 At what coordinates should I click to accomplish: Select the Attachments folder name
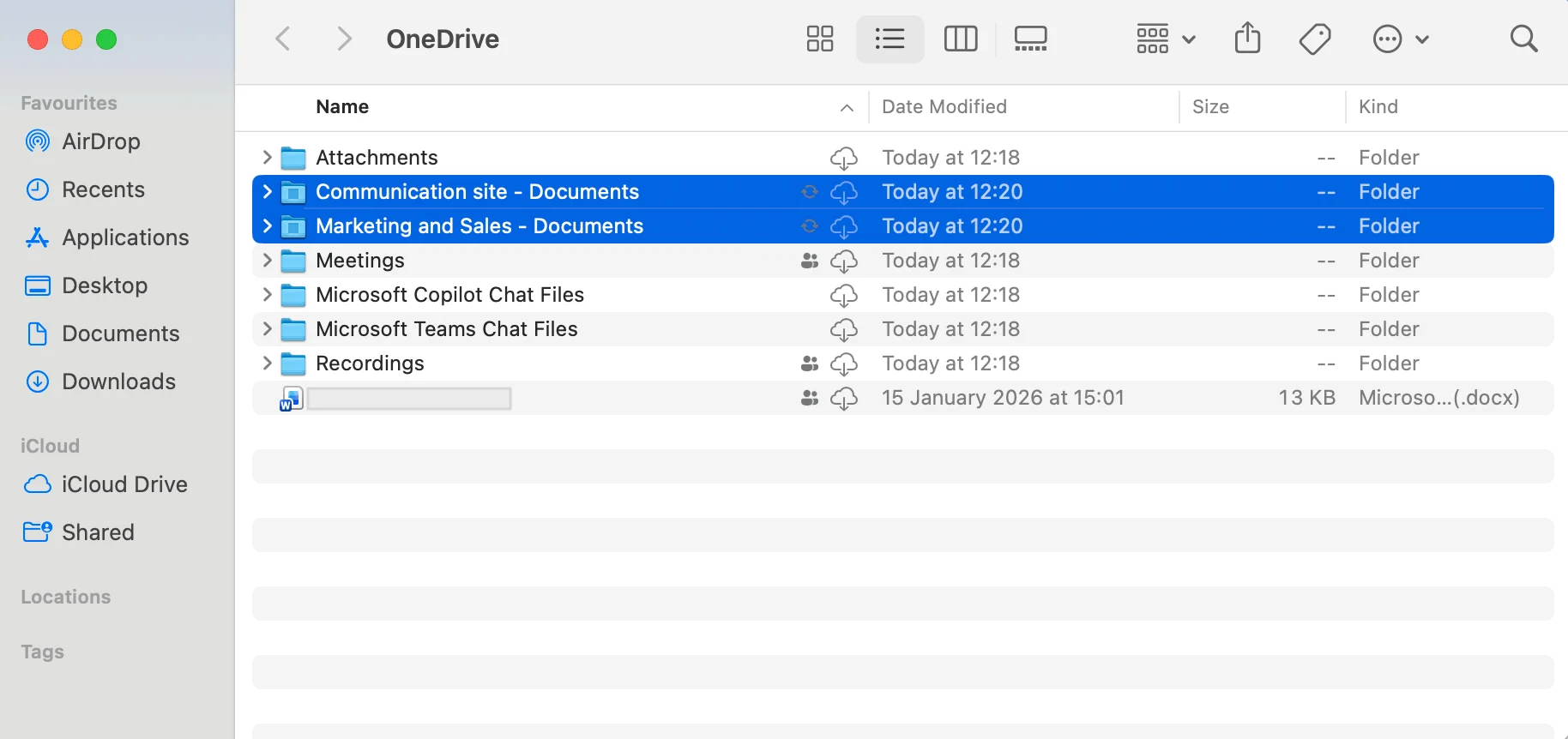click(377, 158)
